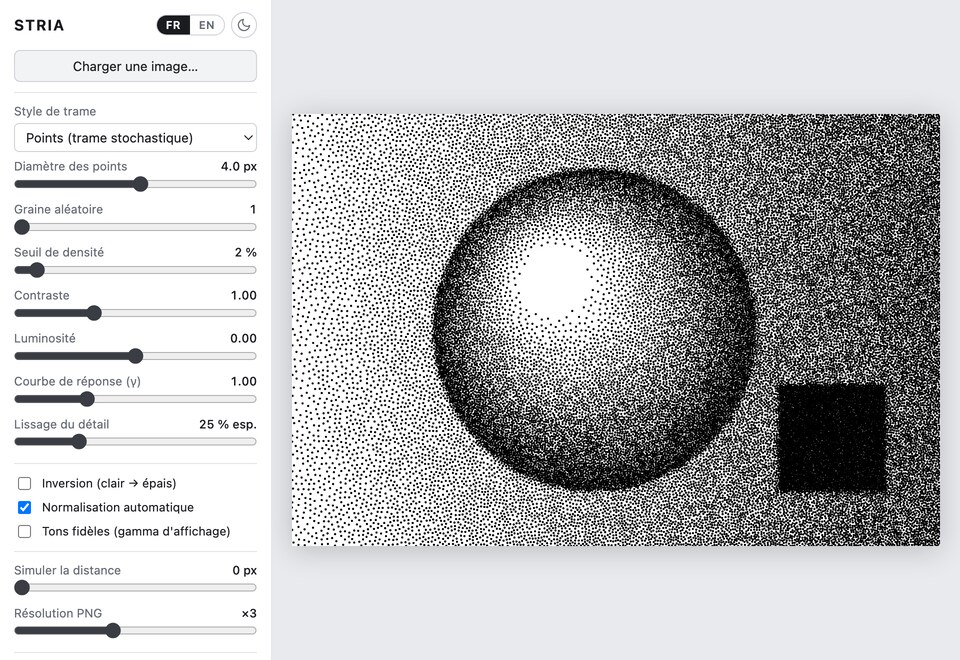
Task: Adjust the Lissage du détail slider
Action: point(135,442)
